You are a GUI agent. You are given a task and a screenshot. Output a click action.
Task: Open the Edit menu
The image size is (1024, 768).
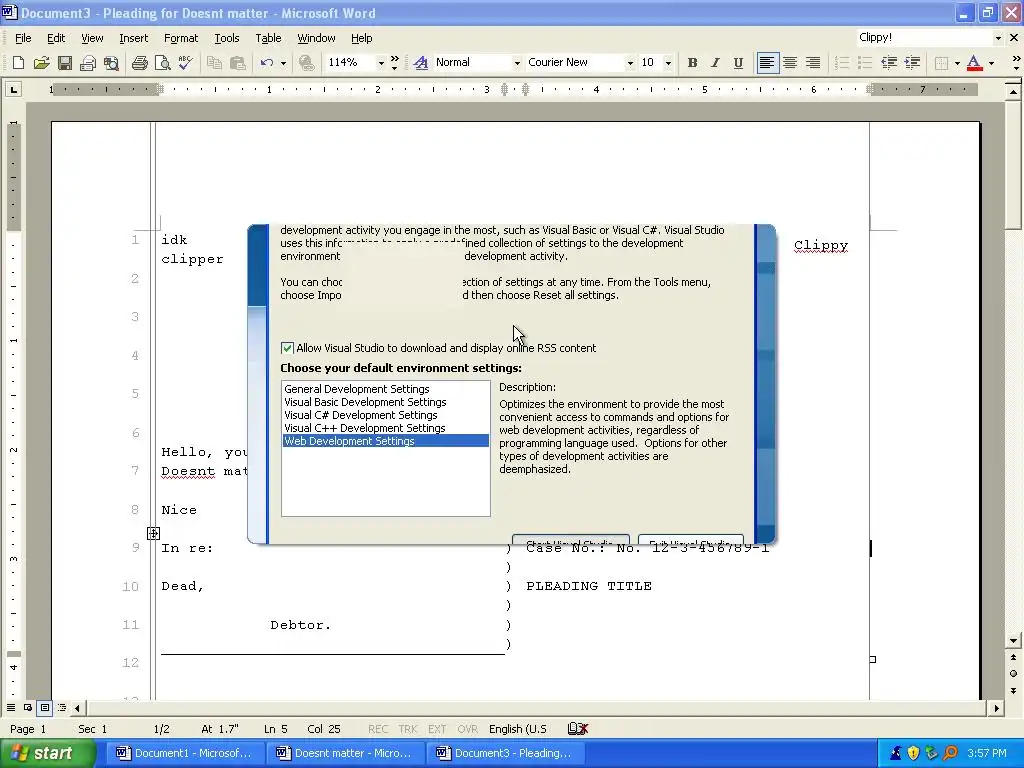click(x=56, y=38)
